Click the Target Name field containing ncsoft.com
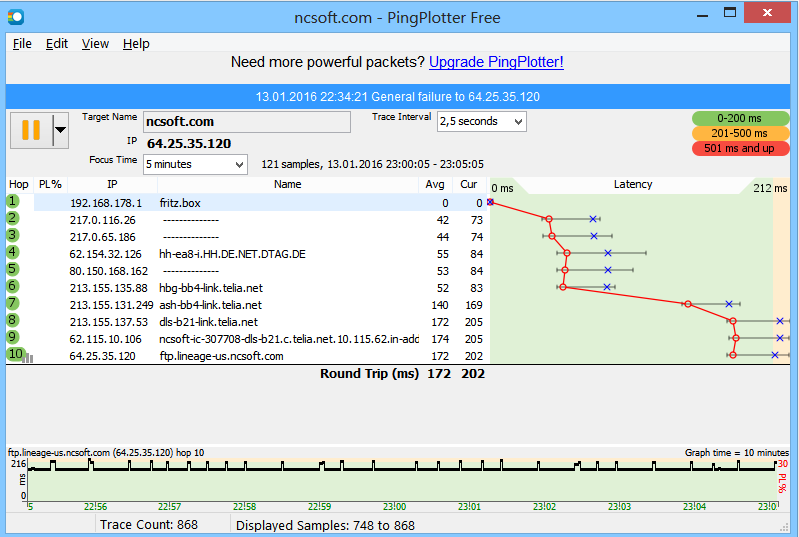Screen dimensions: 799x537 coord(246,121)
